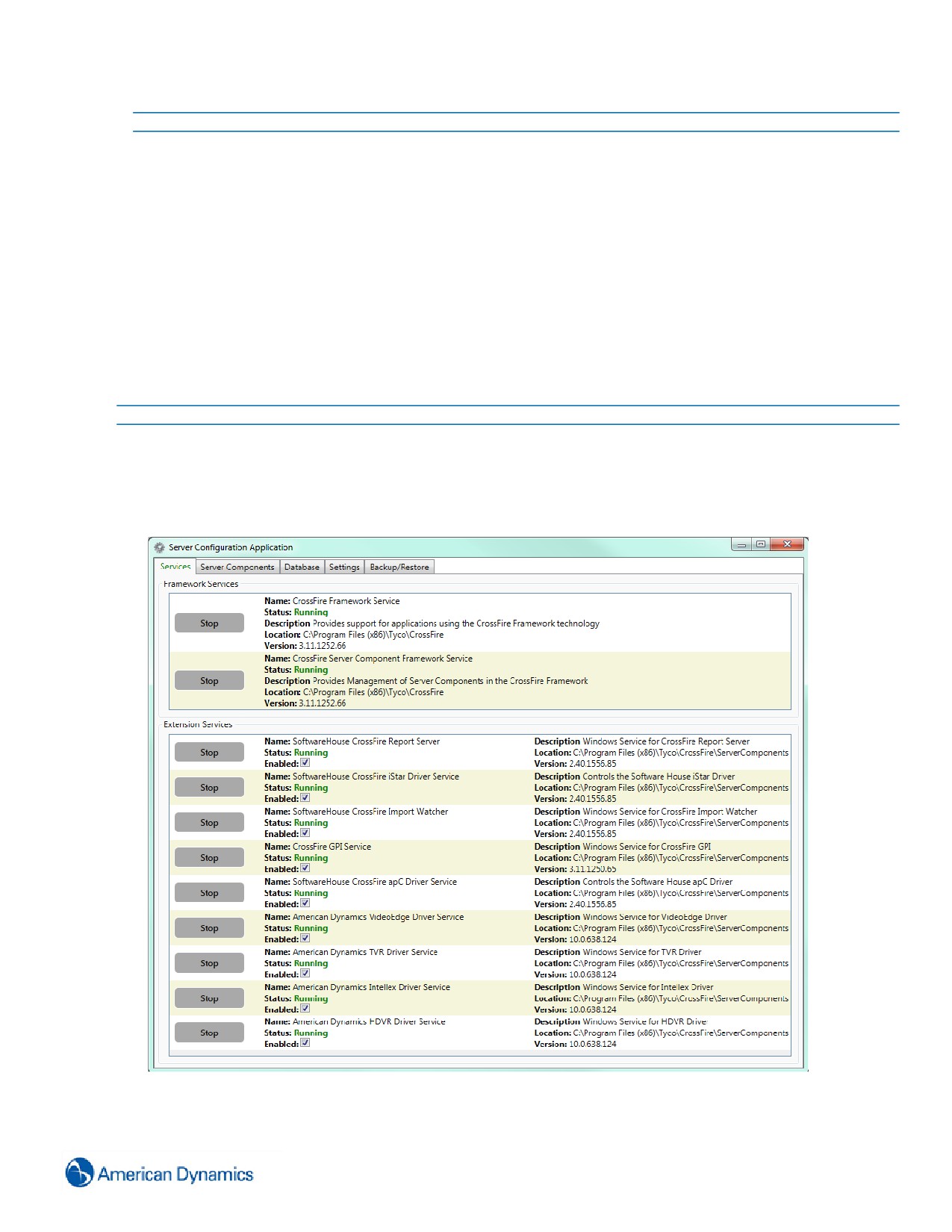The height and width of the screenshot is (1232, 952).
Task: Uncheck Enabled for CrossFire GPI Service
Action: [305, 868]
